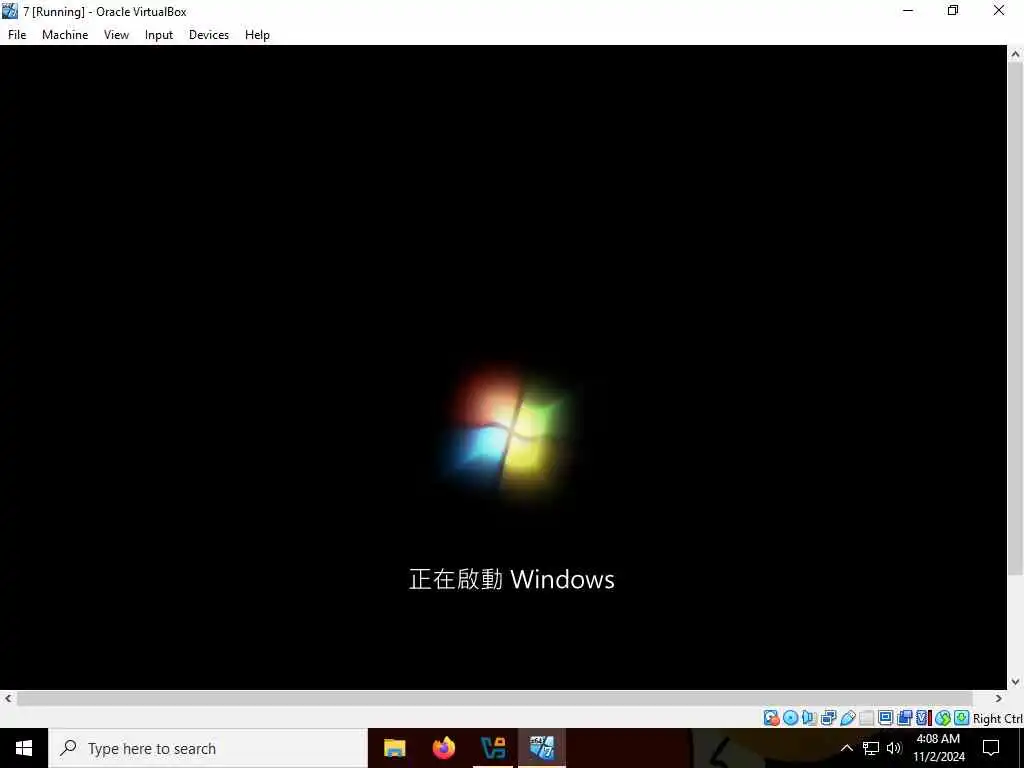This screenshot has width=1024, height=768.
Task: Click the volume speaker tray icon
Action: (x=894, y=748)
